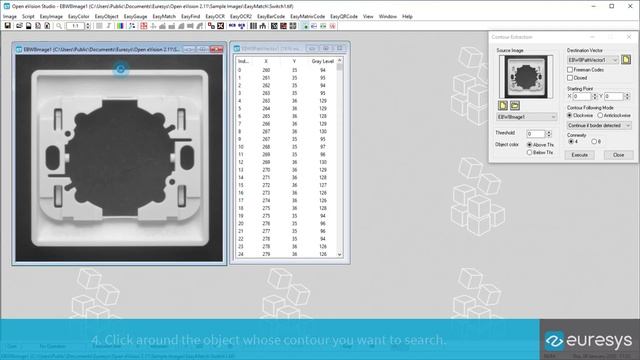Open the EasyOCR menu
Viewport: 640px width, 360px height.
(215, 16)
